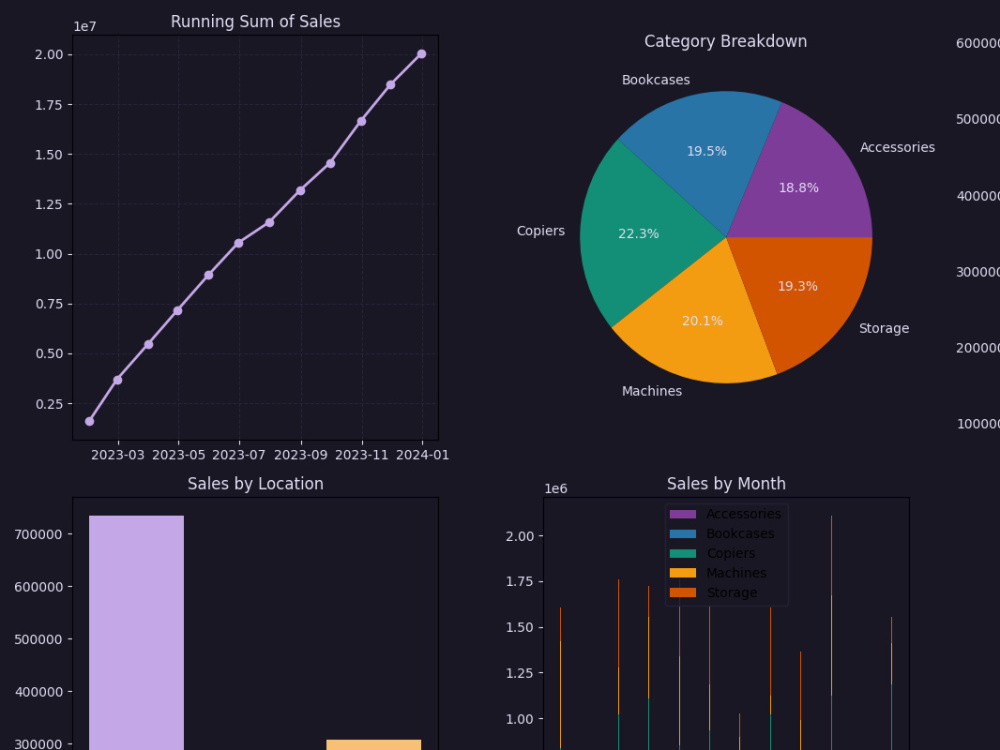Click the 2023-11 x-axis tick label

[362, 455]
